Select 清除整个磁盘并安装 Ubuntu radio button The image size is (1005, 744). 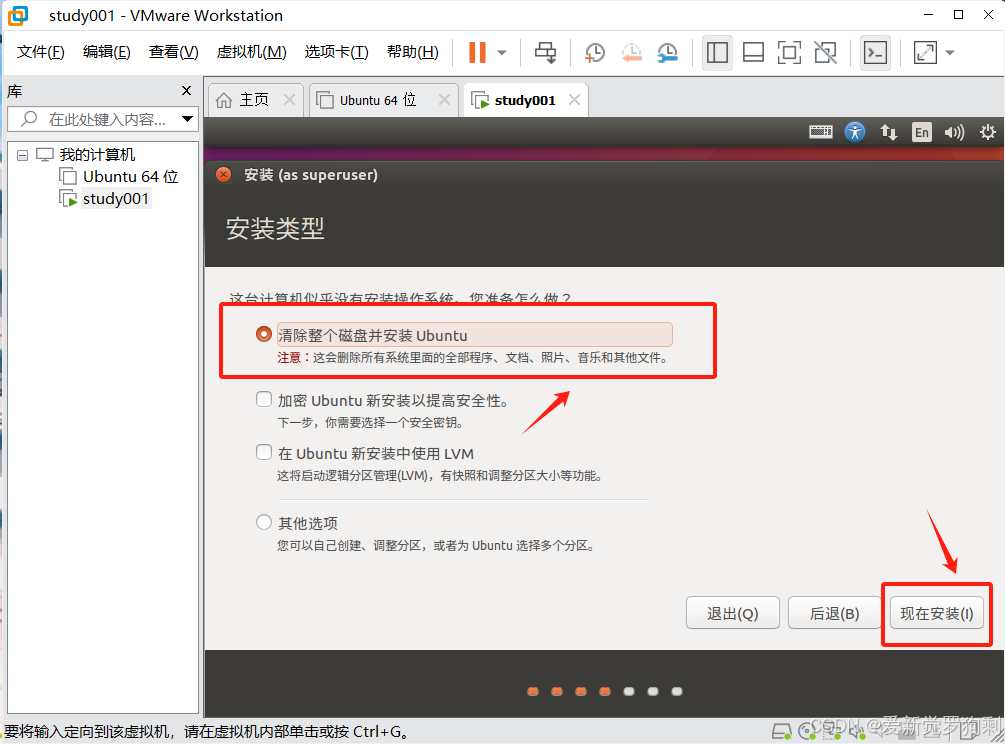[263, 334]
